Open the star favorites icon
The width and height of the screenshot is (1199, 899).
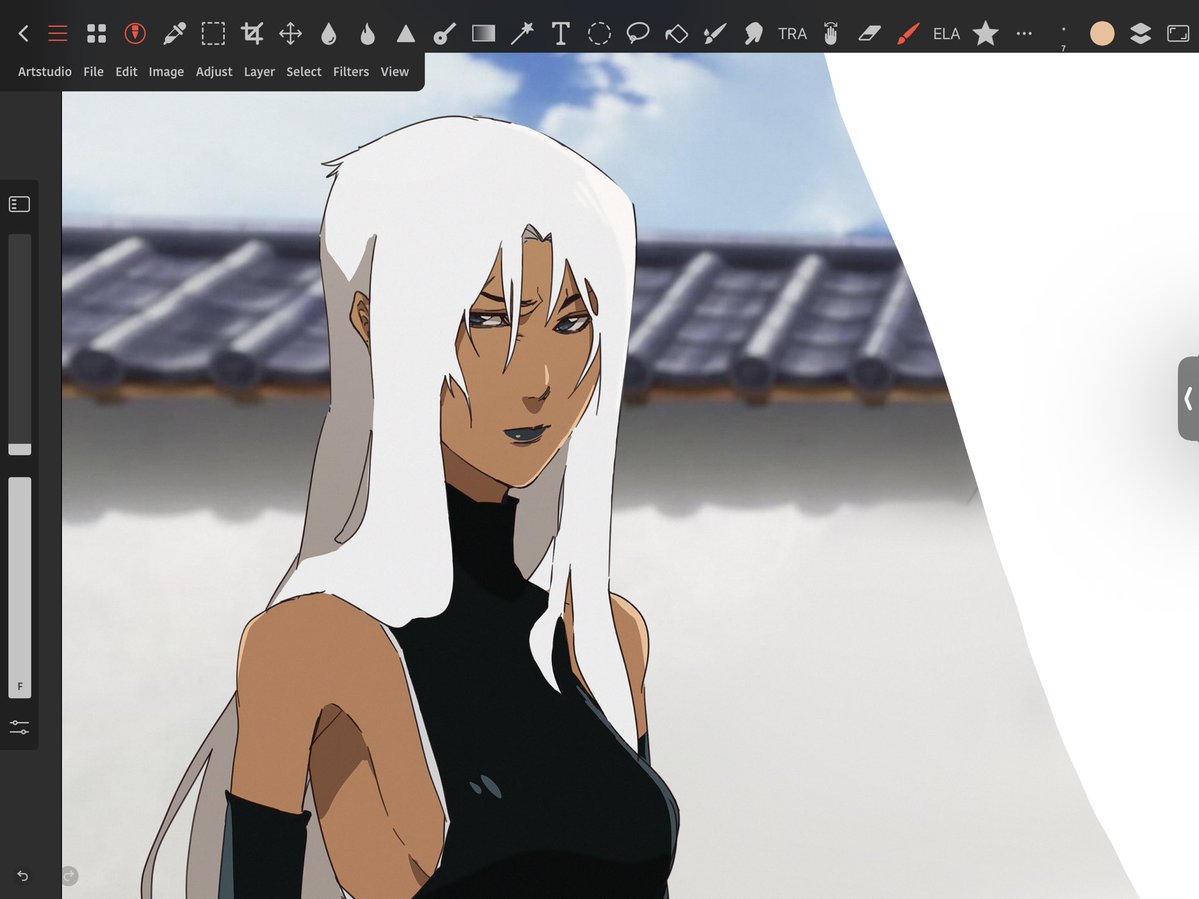pyautogui.click(x=985, y=34)
